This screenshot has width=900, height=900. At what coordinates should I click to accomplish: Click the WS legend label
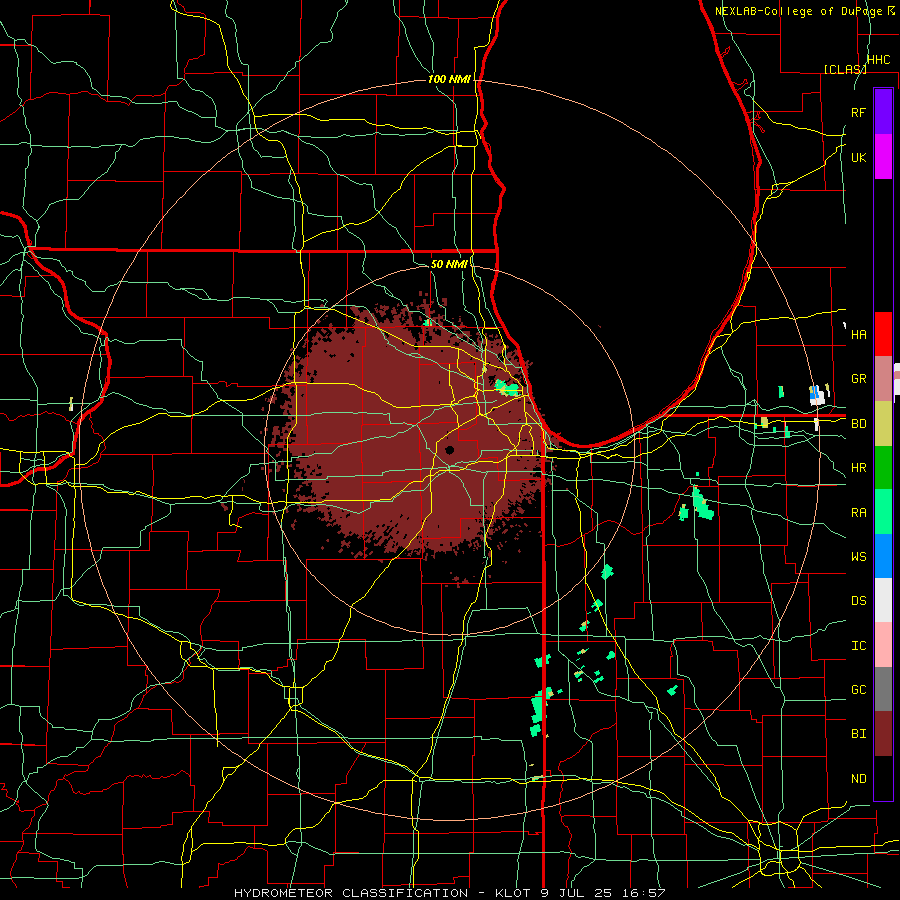click(x=858, y=557)
